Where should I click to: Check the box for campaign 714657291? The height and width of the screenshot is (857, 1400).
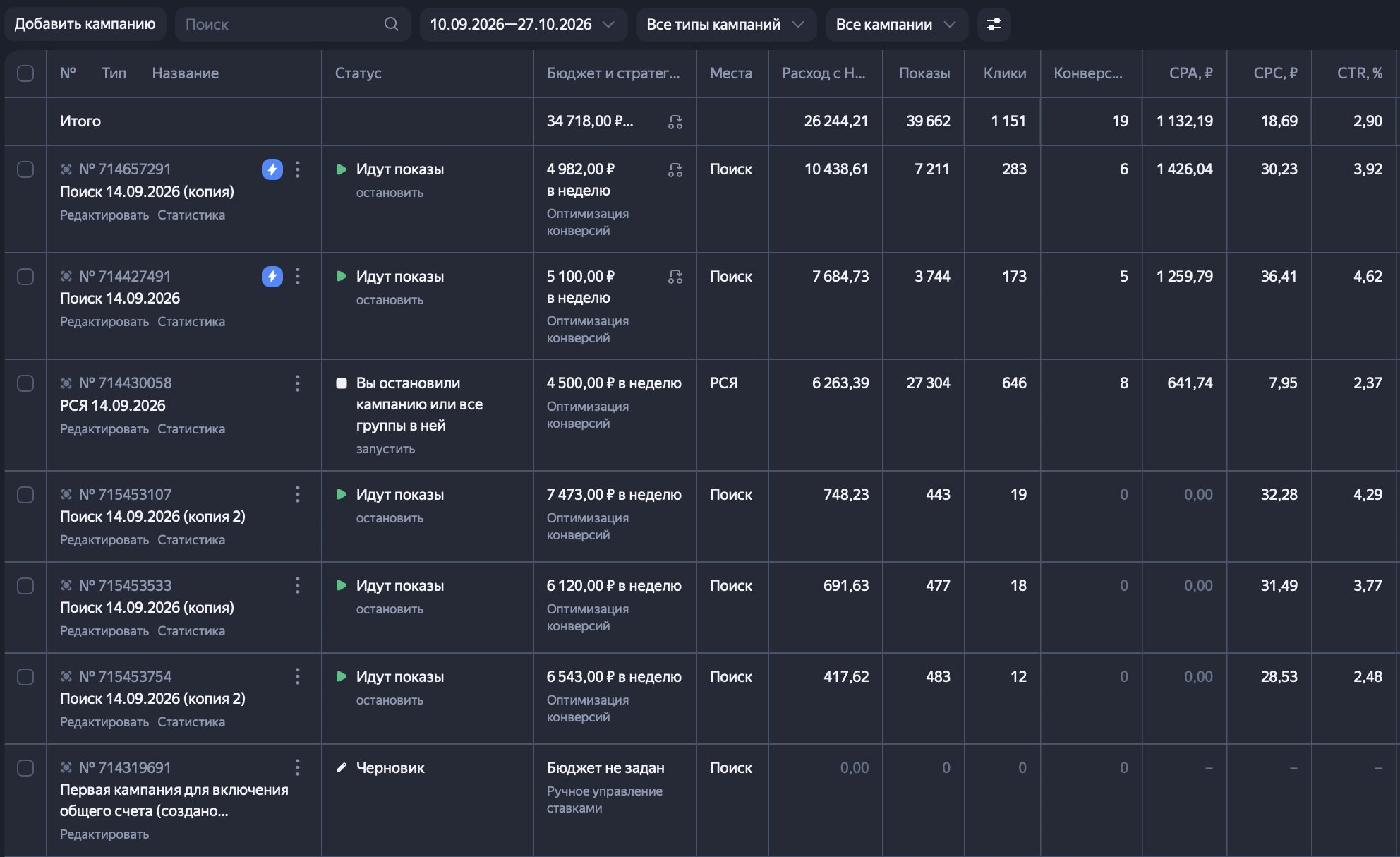point(25,169)
